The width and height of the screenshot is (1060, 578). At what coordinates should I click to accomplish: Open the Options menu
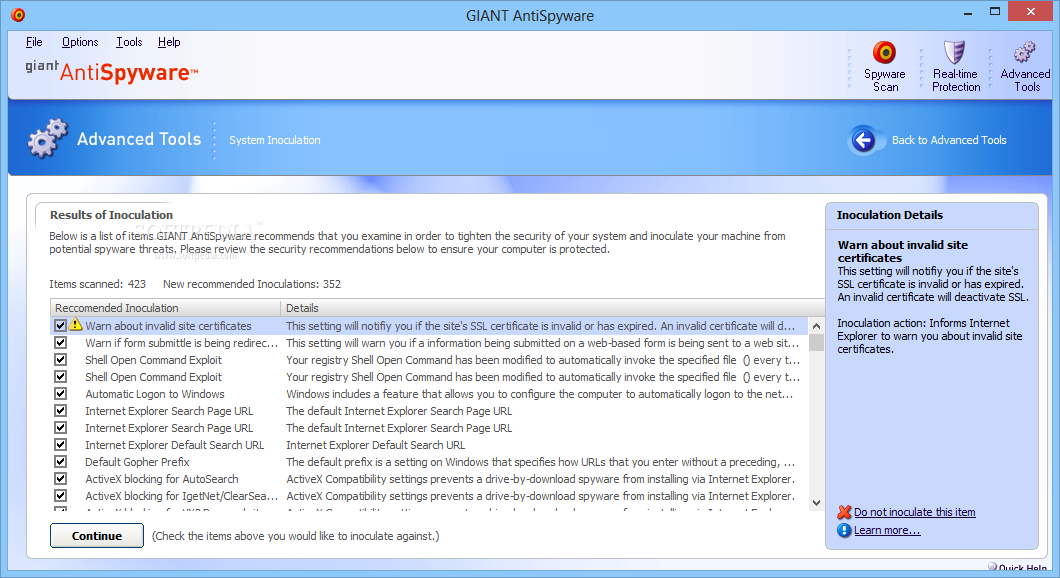tap(80, 42)
